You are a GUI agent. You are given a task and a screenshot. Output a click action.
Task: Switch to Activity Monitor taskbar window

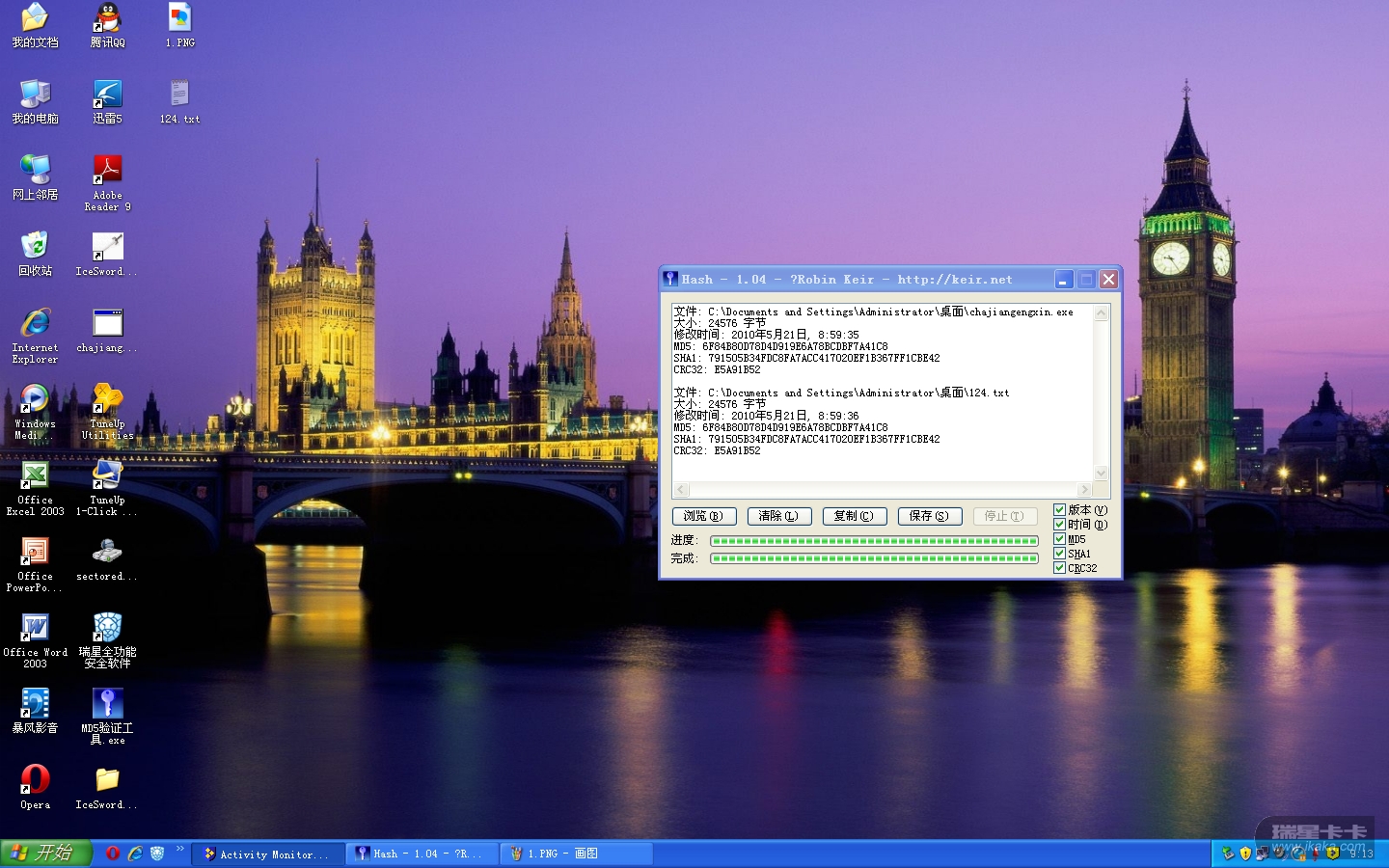coord(268,854)
